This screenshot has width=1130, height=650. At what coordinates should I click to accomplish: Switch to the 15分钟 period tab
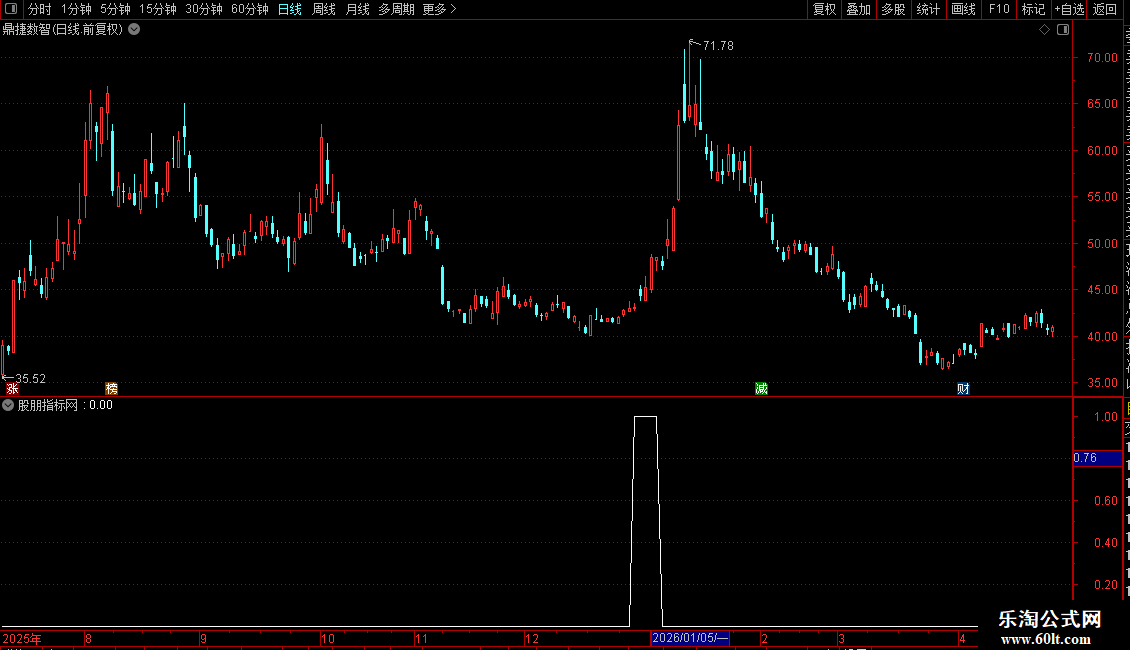pos(158,9)
